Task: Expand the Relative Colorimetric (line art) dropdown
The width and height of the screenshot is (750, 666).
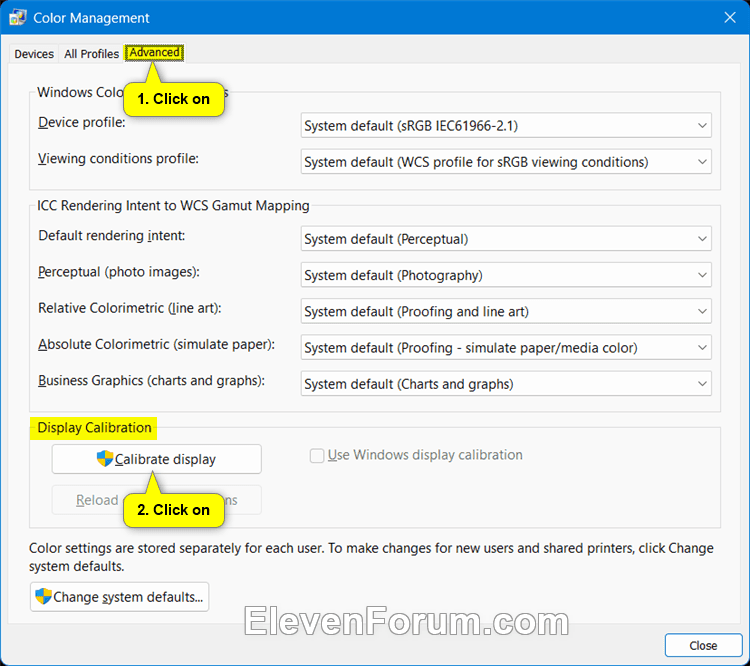Action: click(x=506, y=311)
